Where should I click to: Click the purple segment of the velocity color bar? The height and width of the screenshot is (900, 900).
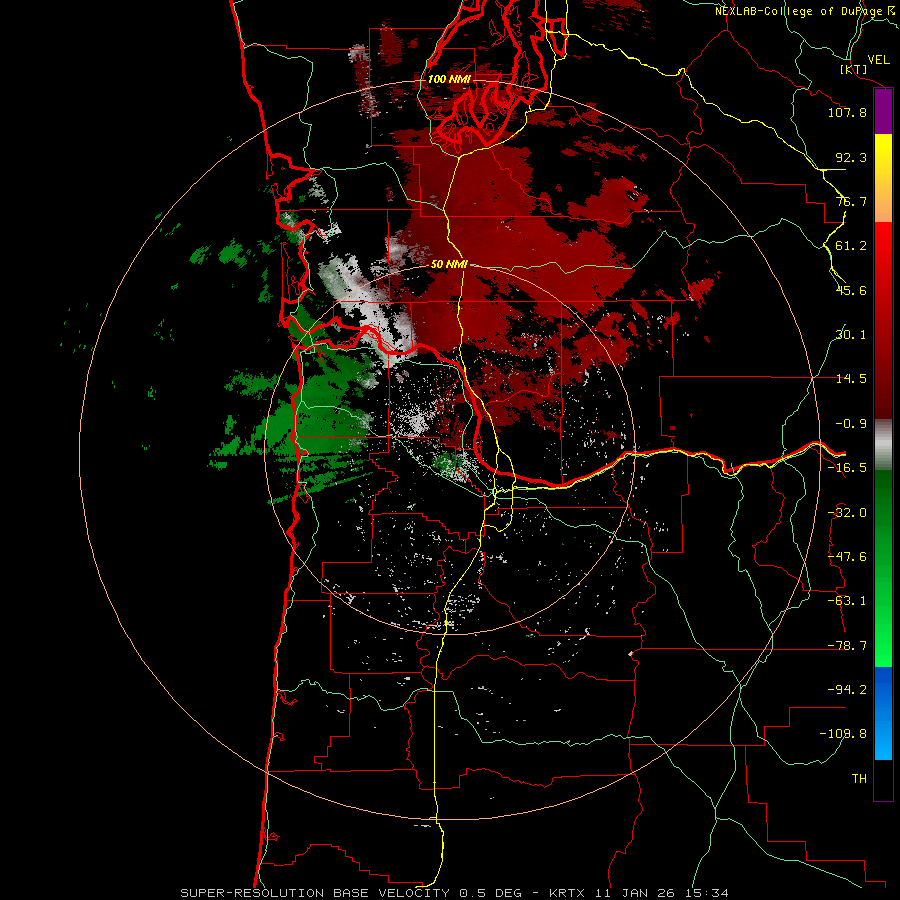(x=883, y=112)
